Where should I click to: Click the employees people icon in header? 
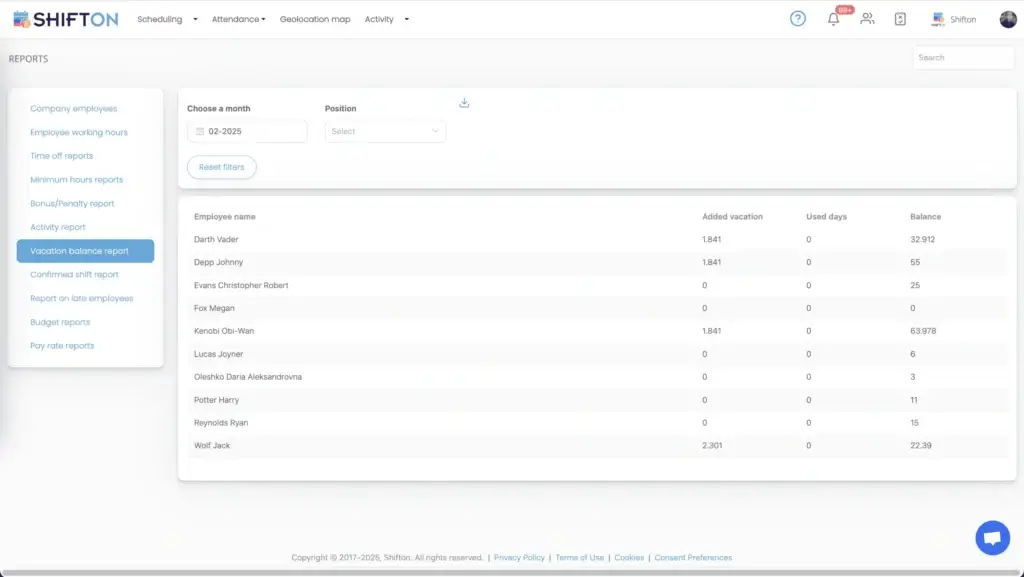867,19
